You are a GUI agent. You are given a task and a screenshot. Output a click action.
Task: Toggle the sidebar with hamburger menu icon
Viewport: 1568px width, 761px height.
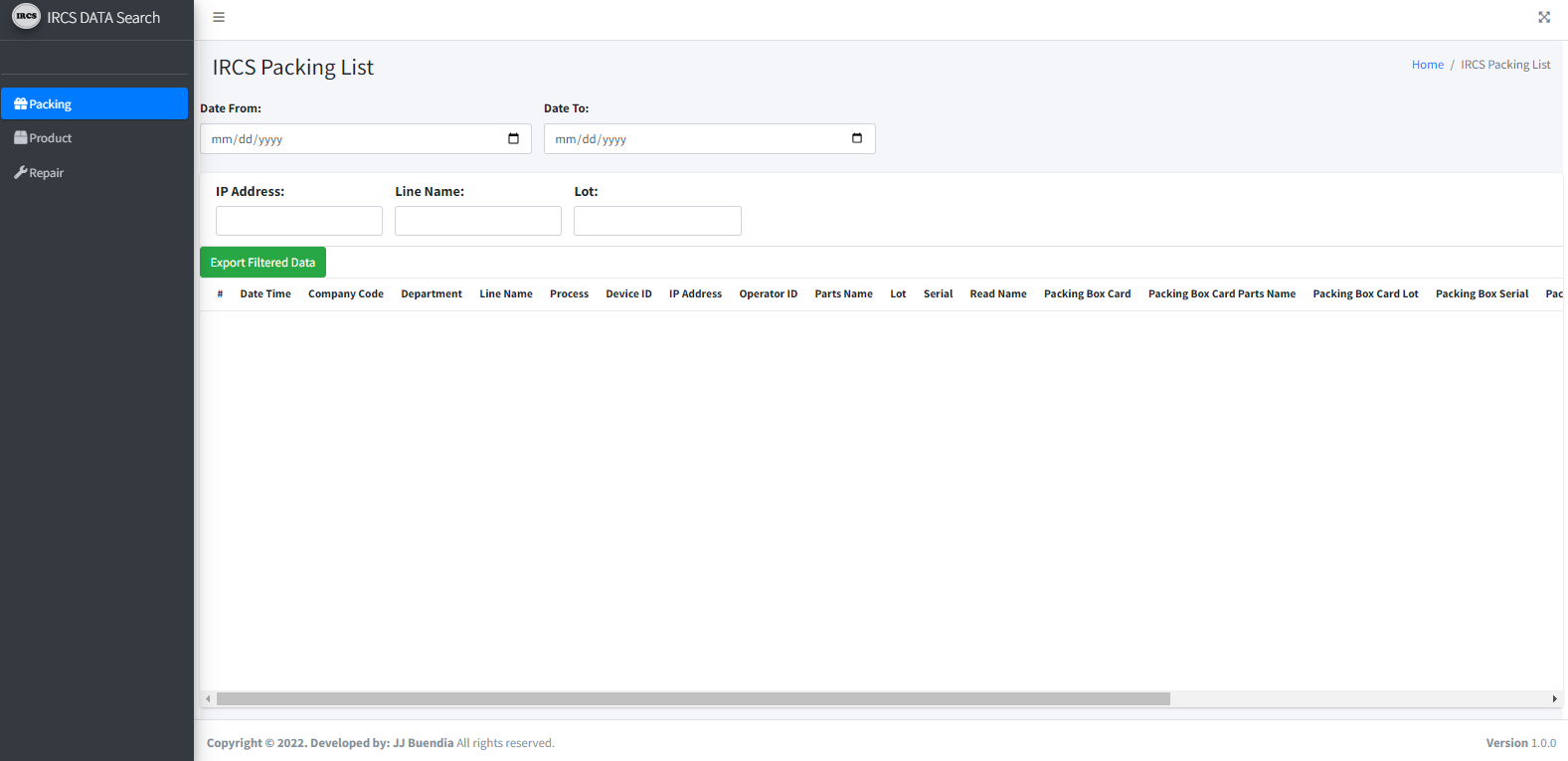tap(219, 17)
